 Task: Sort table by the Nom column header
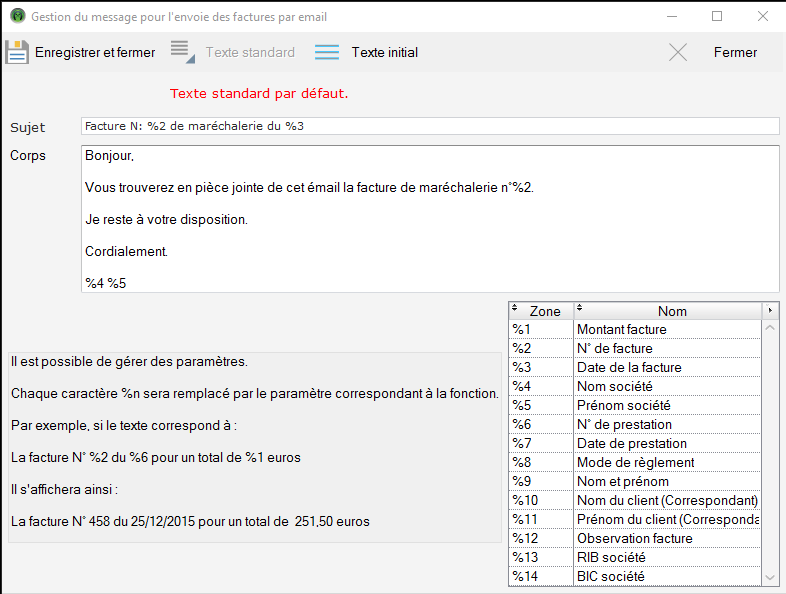coord(668,311)
